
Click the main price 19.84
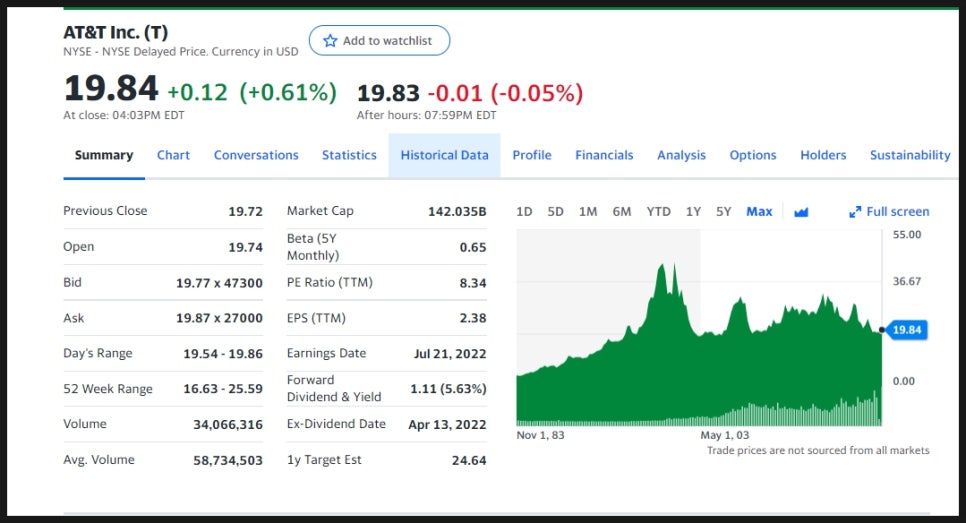click(x=111, y=87)
